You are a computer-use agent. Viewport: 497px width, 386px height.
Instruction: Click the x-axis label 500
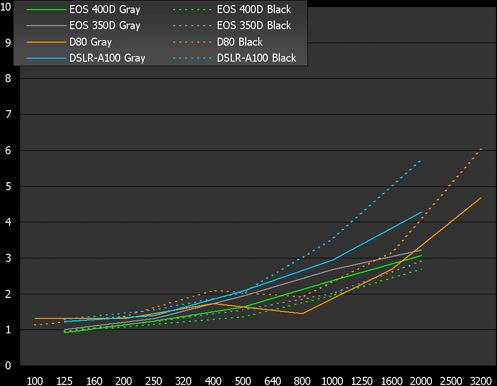click(243, 381)
